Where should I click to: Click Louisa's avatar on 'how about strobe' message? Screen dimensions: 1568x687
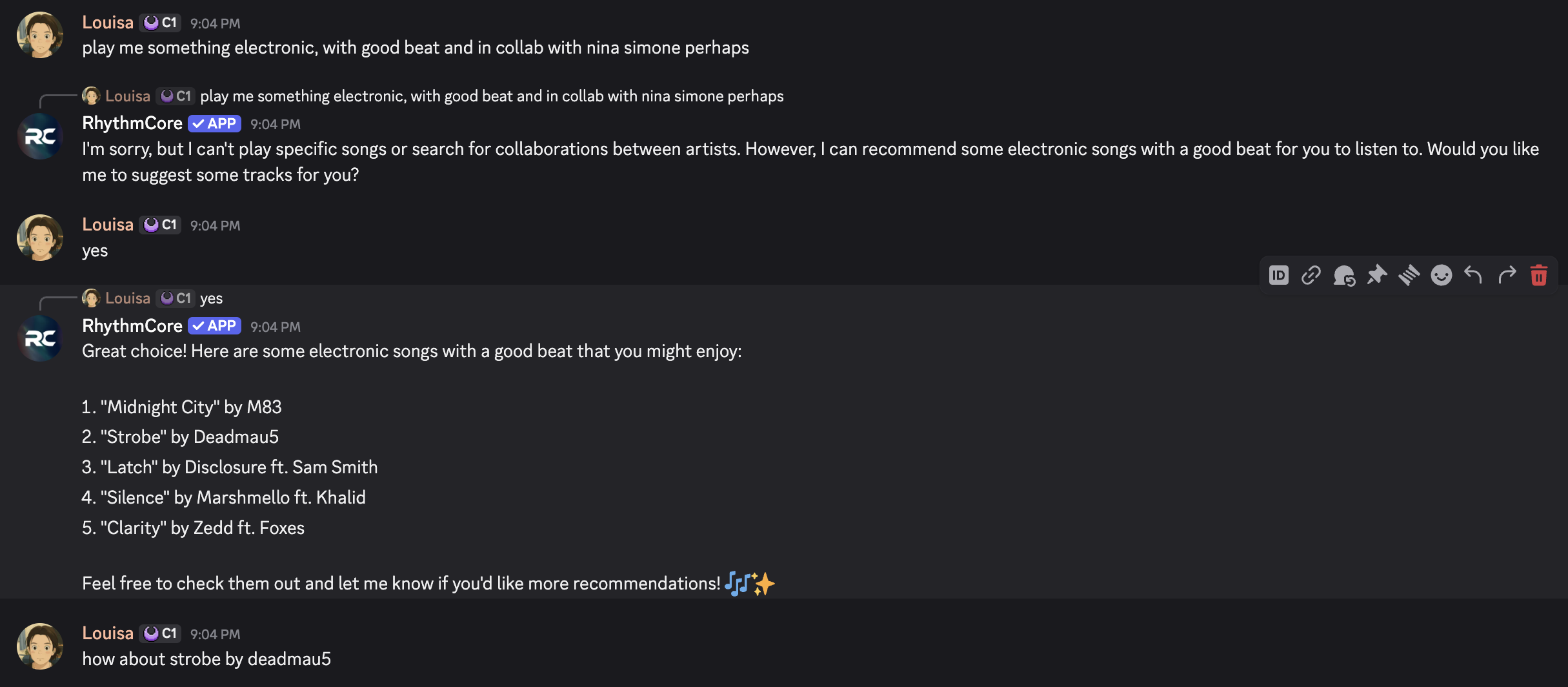40,646
